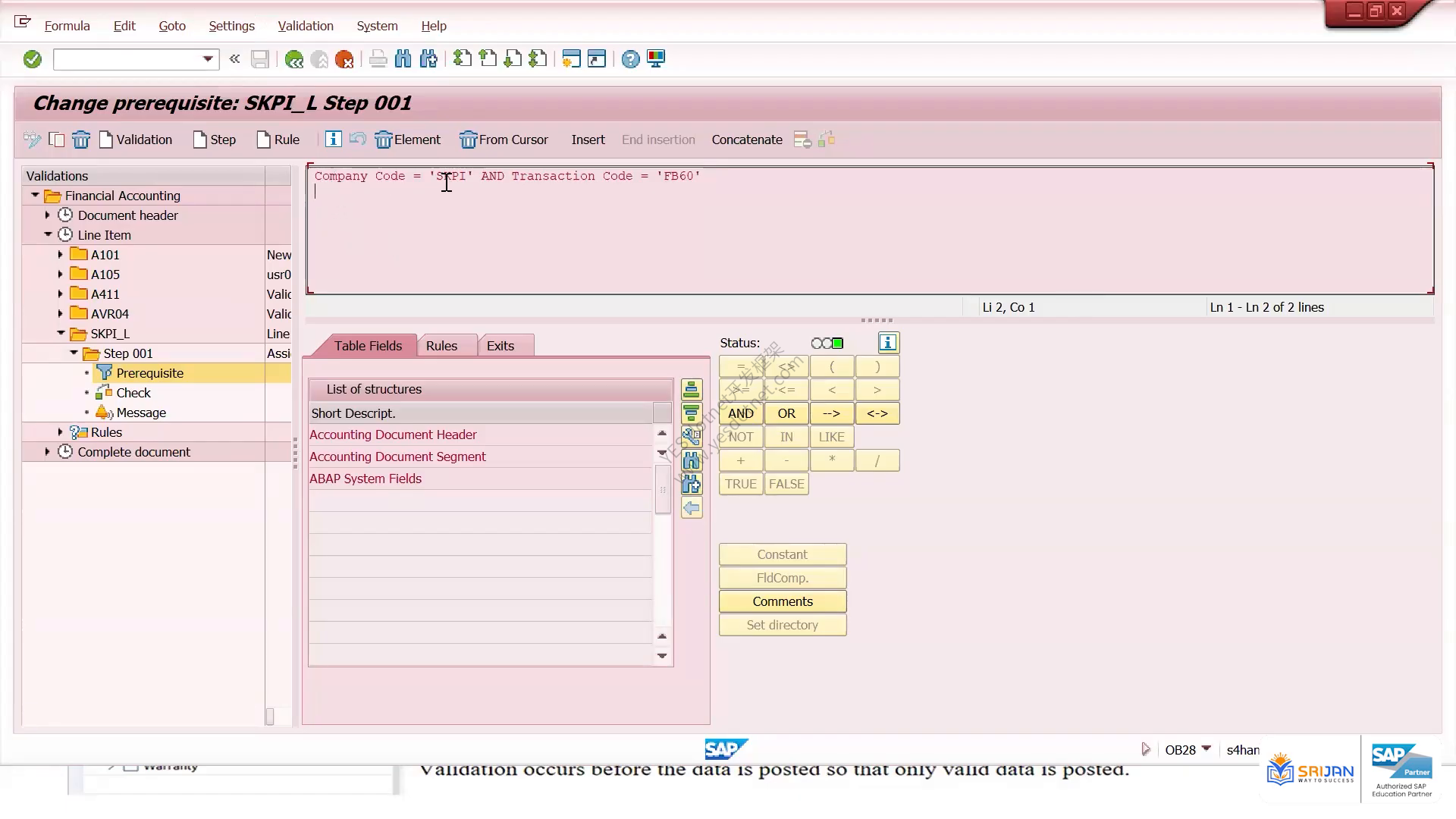The image size is (1456, 819).
Task: Click the trash delete icon beside Validation
Action: (81, 140)
